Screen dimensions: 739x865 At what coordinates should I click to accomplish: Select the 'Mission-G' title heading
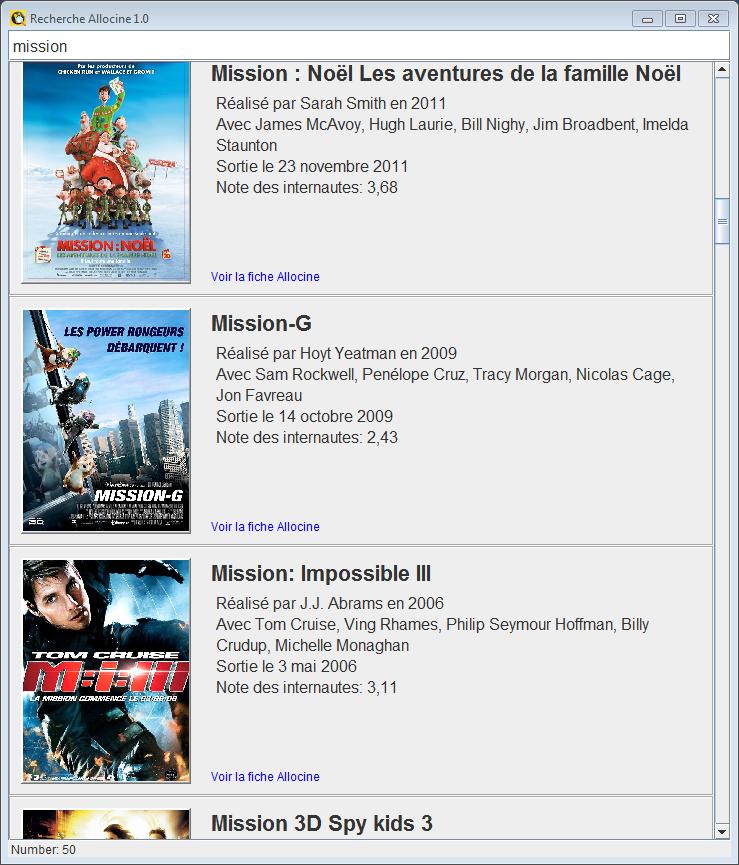pos(261,323)
